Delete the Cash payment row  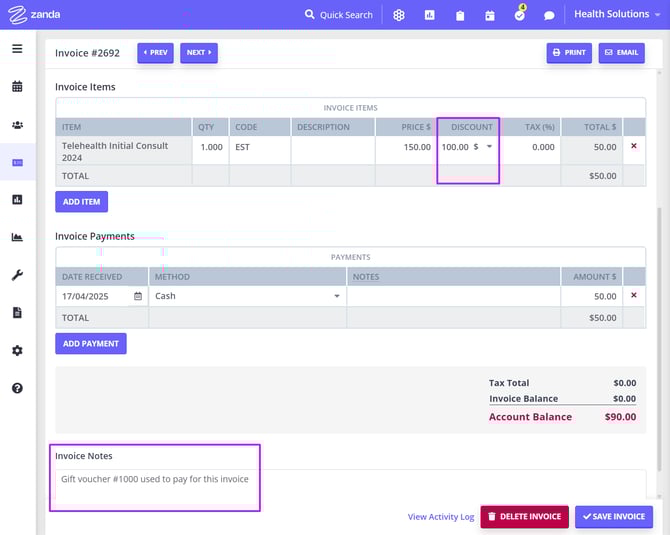(x=633, y=296)
